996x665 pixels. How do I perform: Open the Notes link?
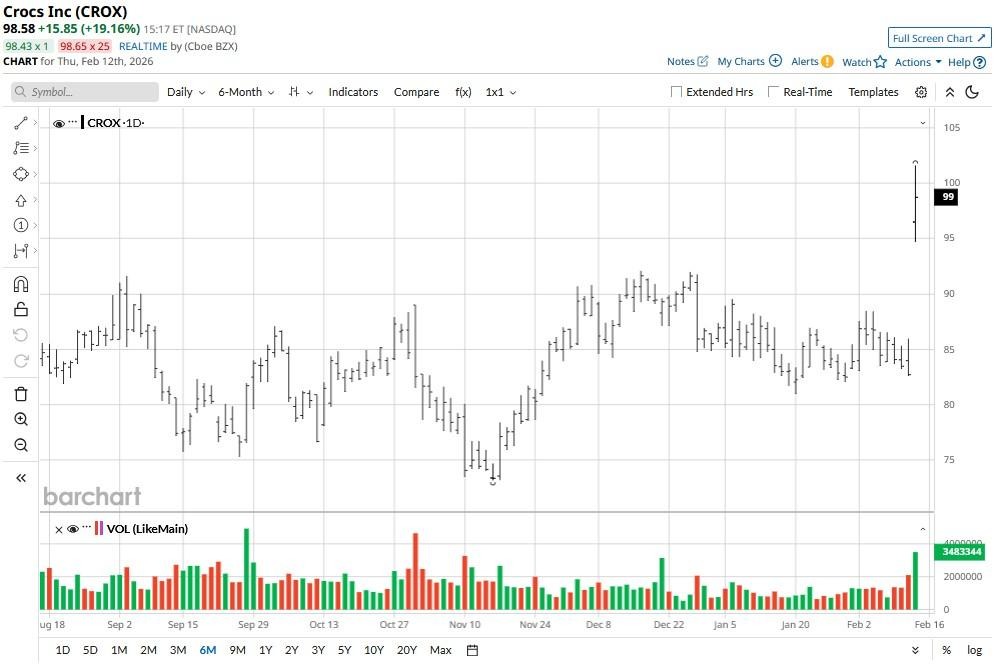pos(687,62)
